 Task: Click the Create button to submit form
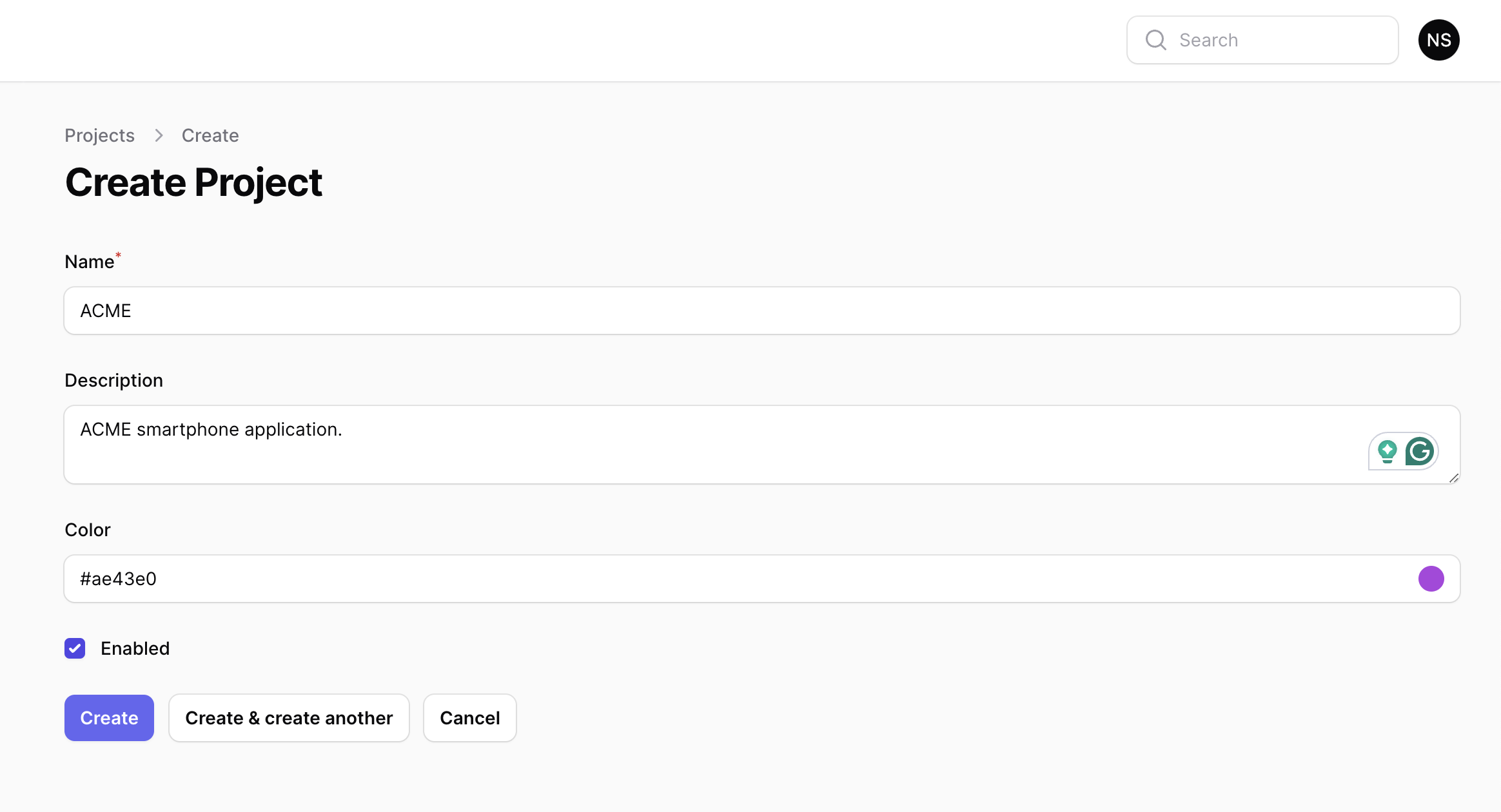(x=109, y=718)
